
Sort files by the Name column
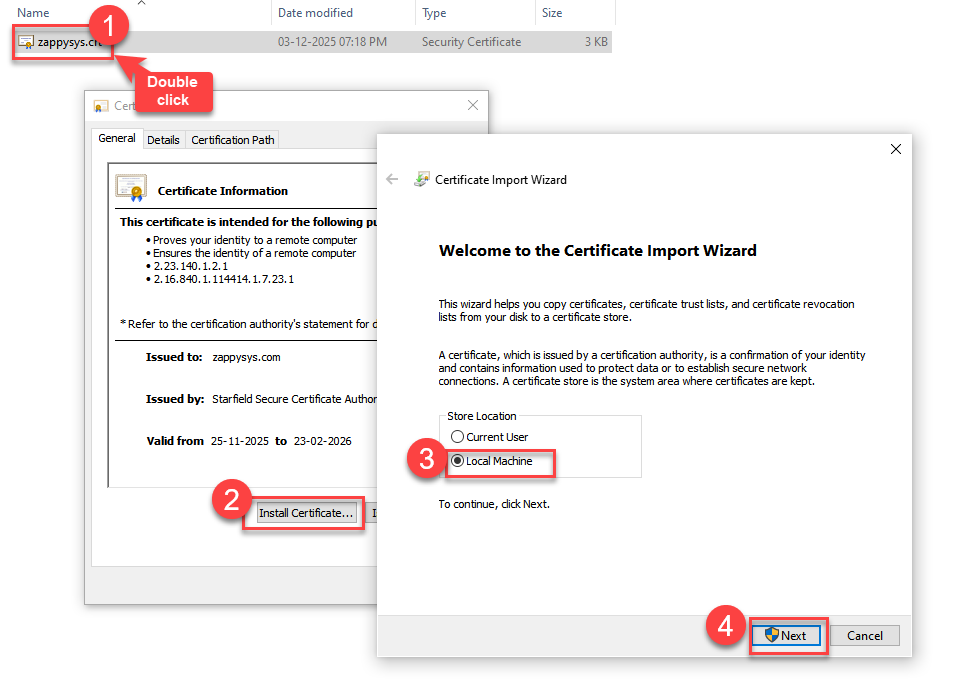click(34, 13)
